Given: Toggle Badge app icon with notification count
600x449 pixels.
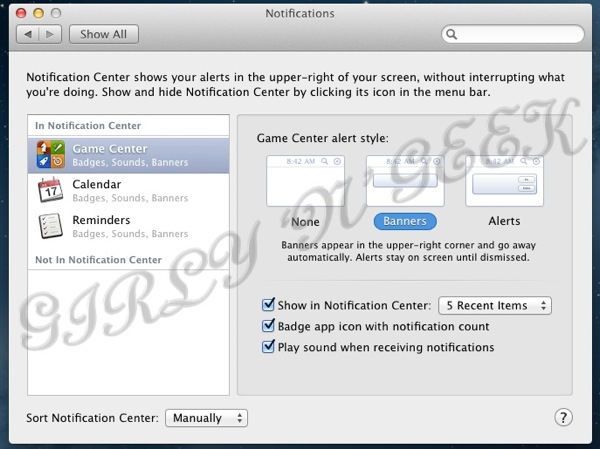Looking at the screenshot, I should point(268,326).
